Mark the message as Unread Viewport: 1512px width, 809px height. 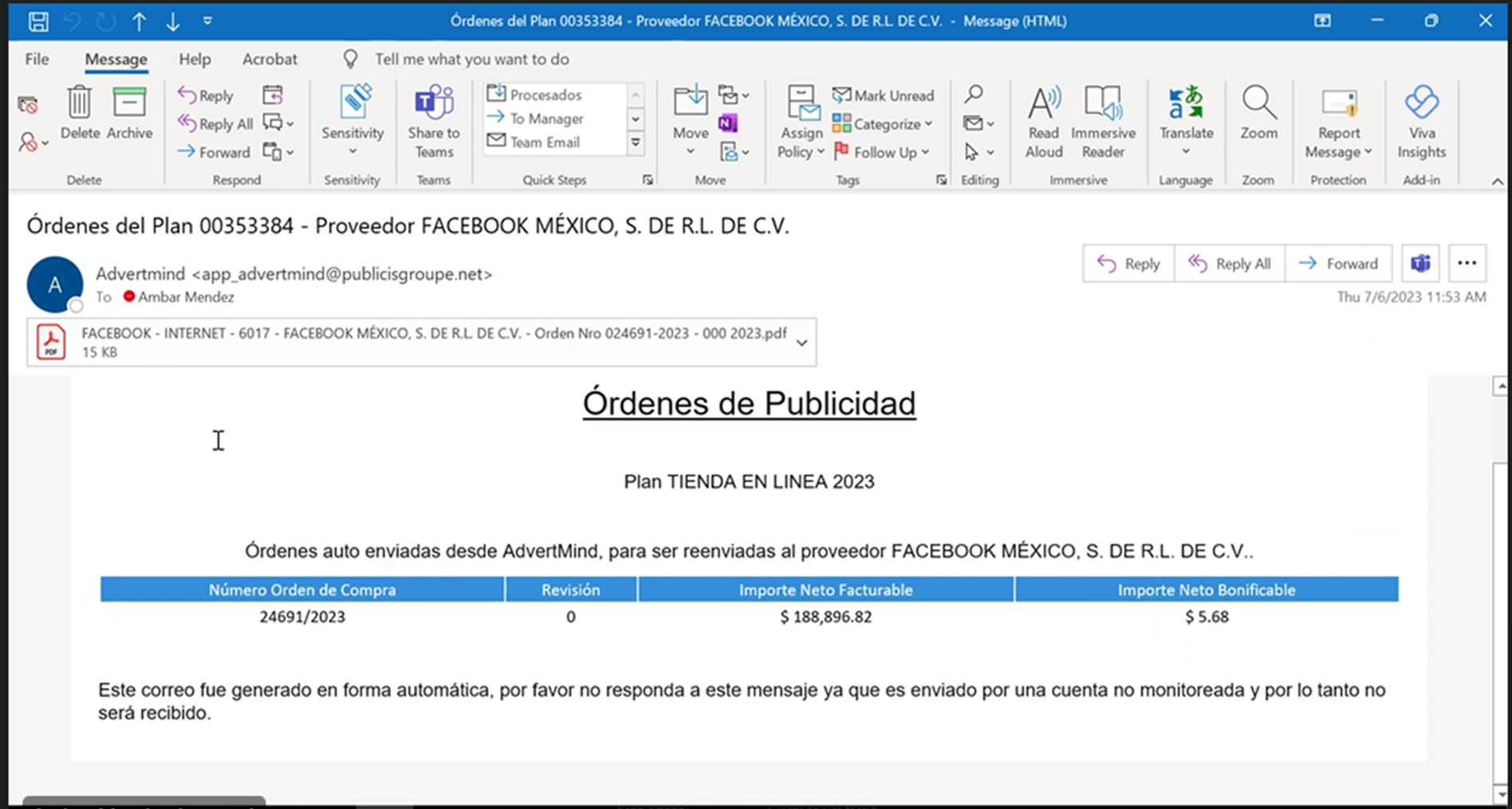883,96
